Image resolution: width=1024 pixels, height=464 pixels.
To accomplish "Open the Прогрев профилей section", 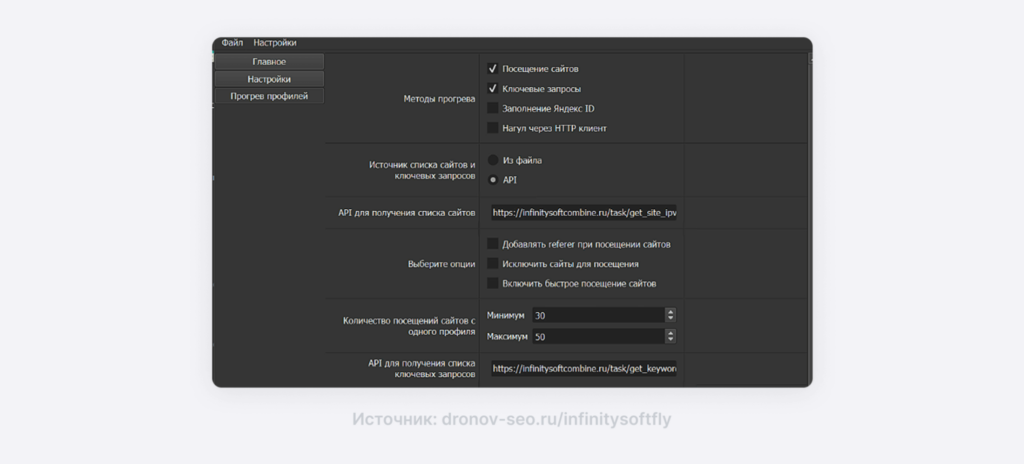I will click(269, 96).
